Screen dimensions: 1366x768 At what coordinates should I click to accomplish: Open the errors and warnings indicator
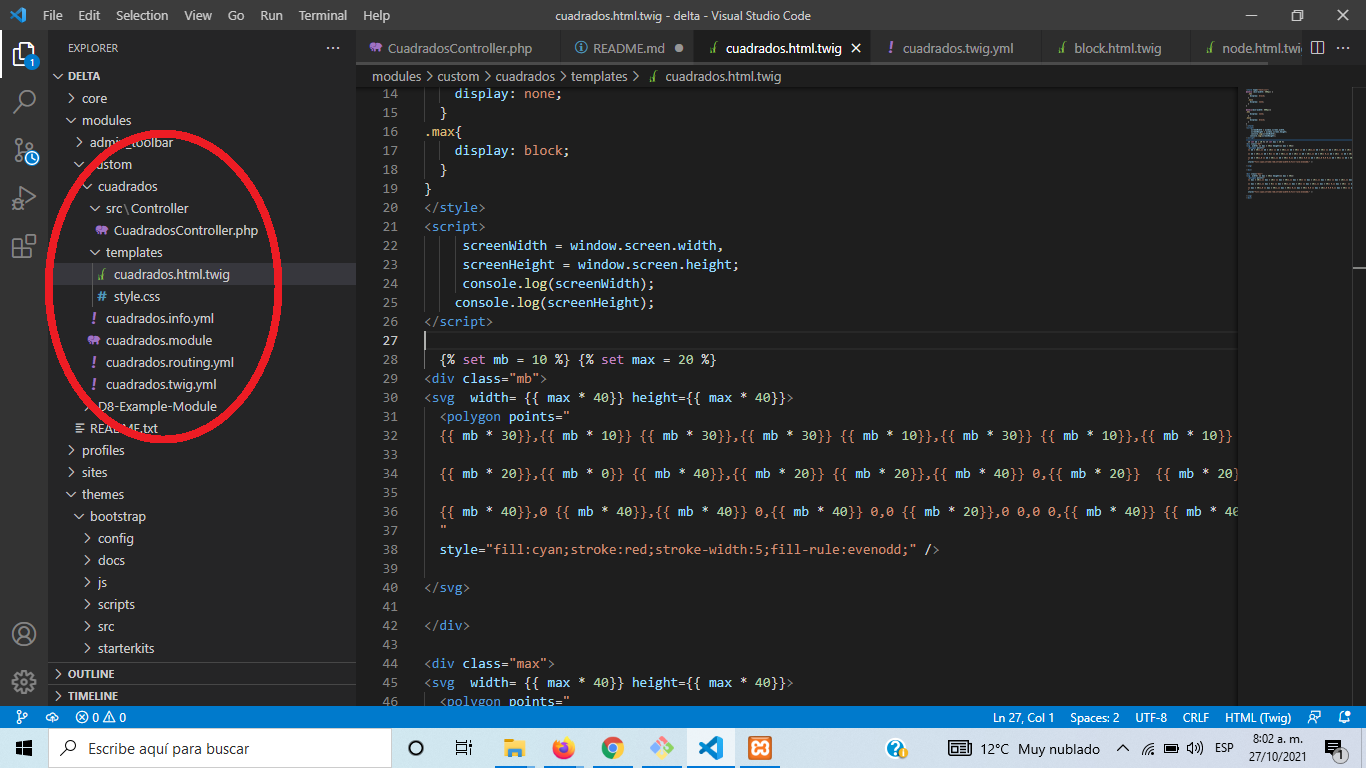tap(100, 717)
